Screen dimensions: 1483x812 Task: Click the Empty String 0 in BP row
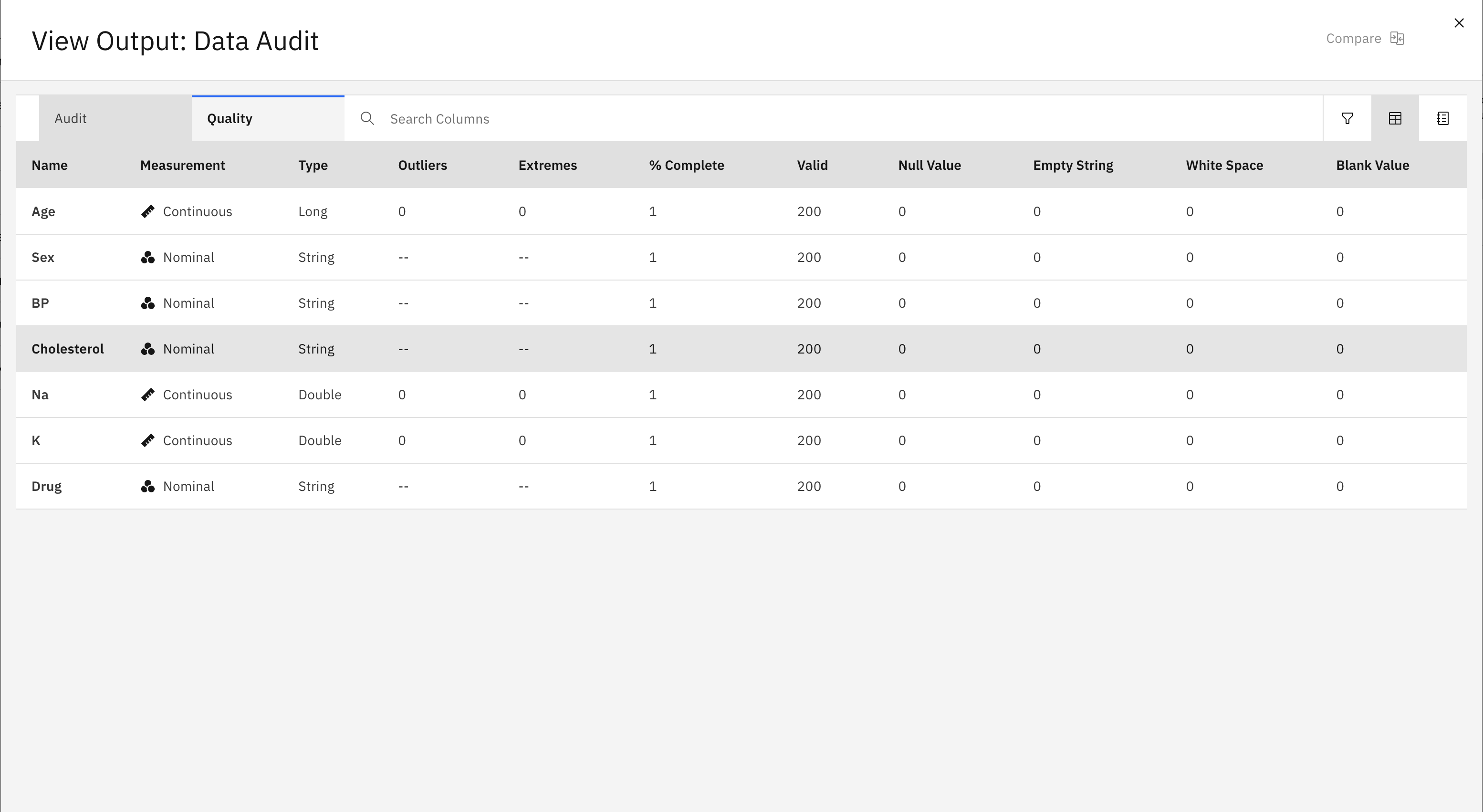click(x=1037, y=303)
